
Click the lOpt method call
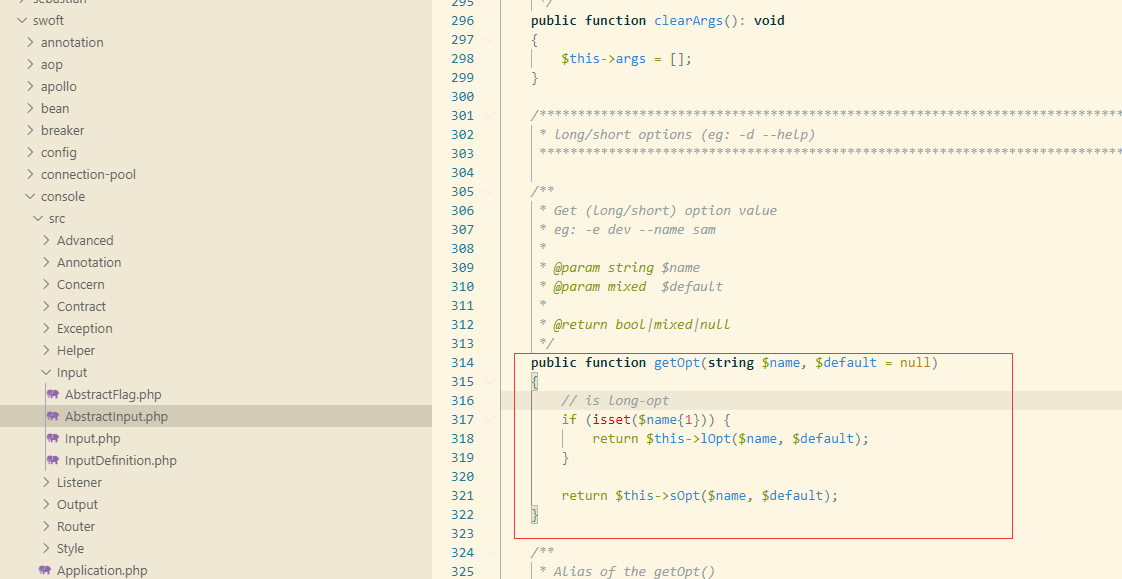click(x=715, y=439)
